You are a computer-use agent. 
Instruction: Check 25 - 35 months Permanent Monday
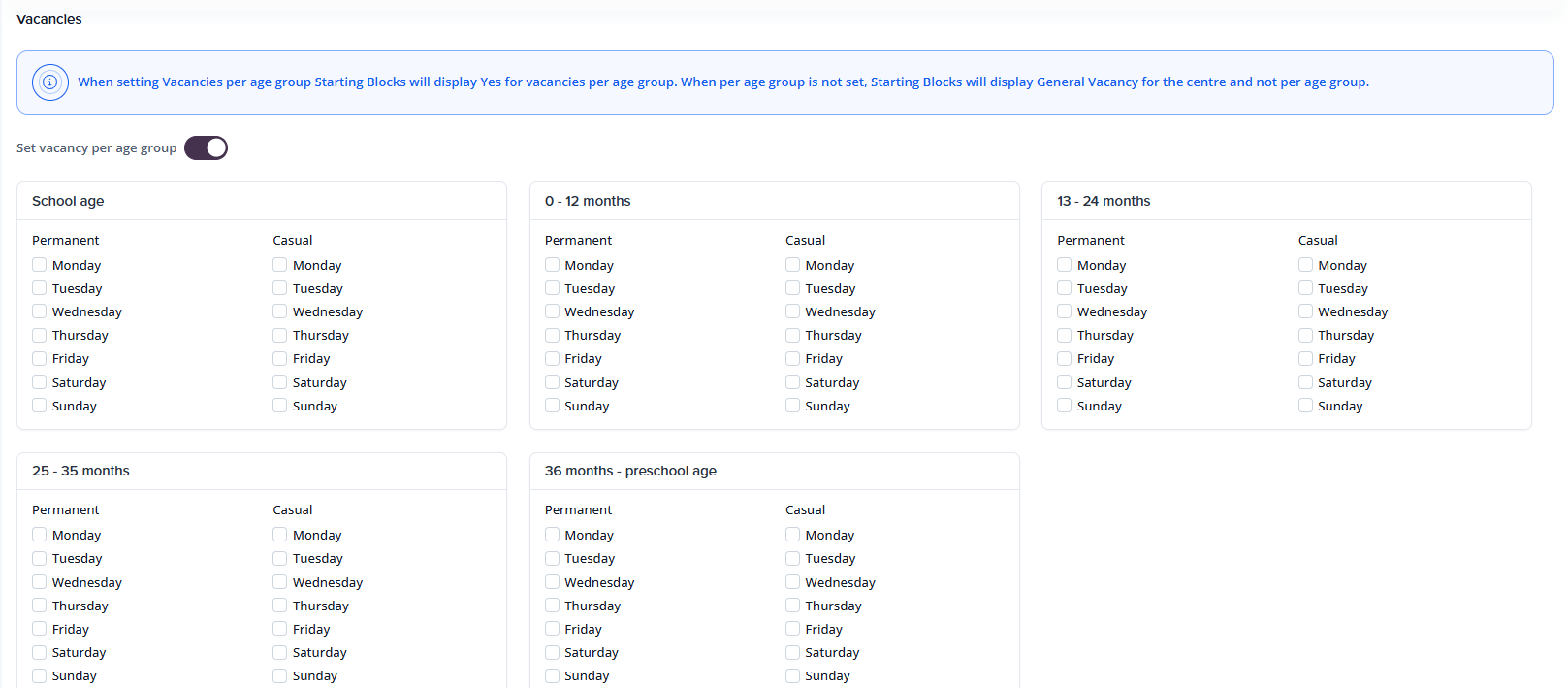40,535
